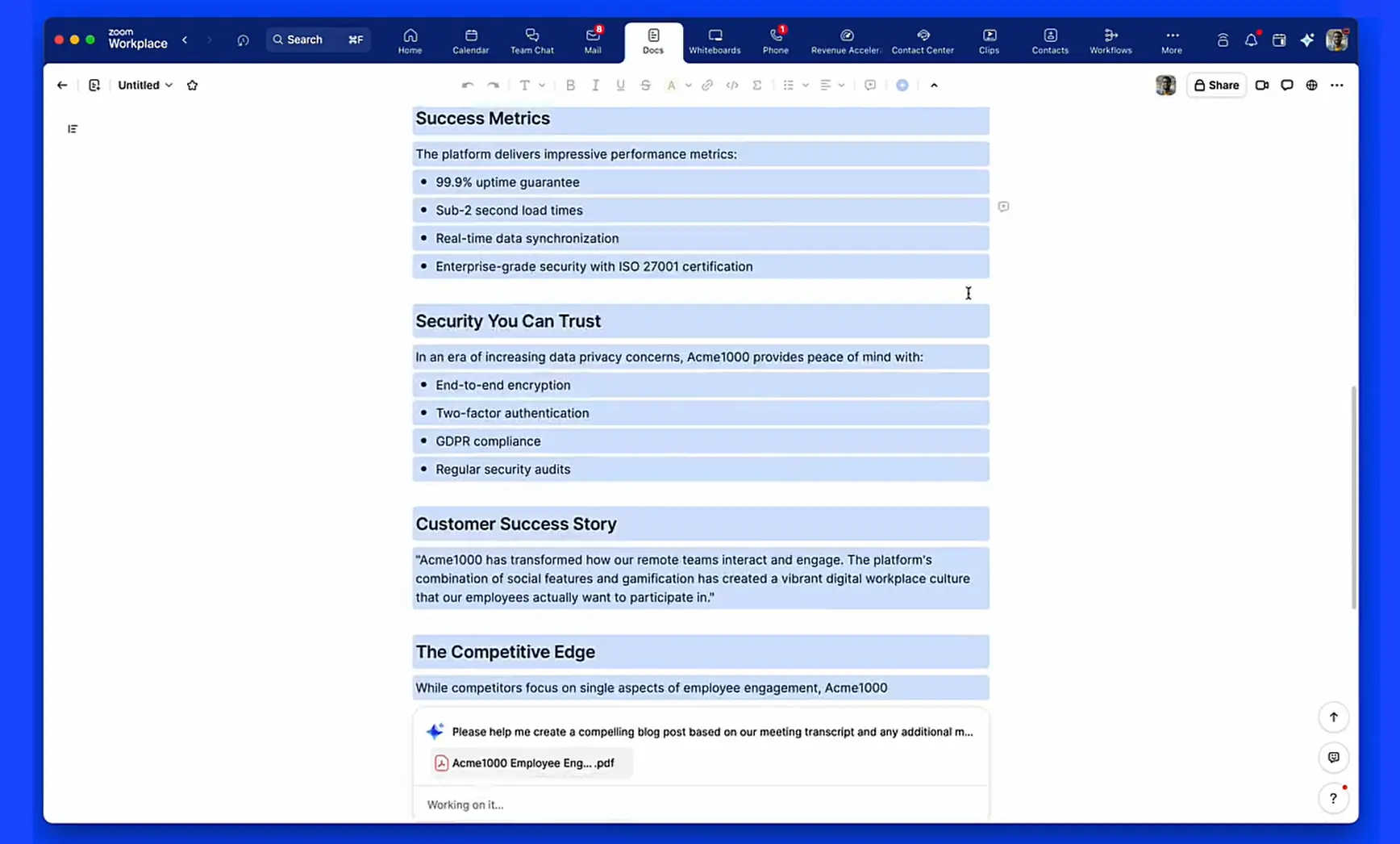
Task: Click the vertical scrollbar of the document
Action: (1354, 497)
